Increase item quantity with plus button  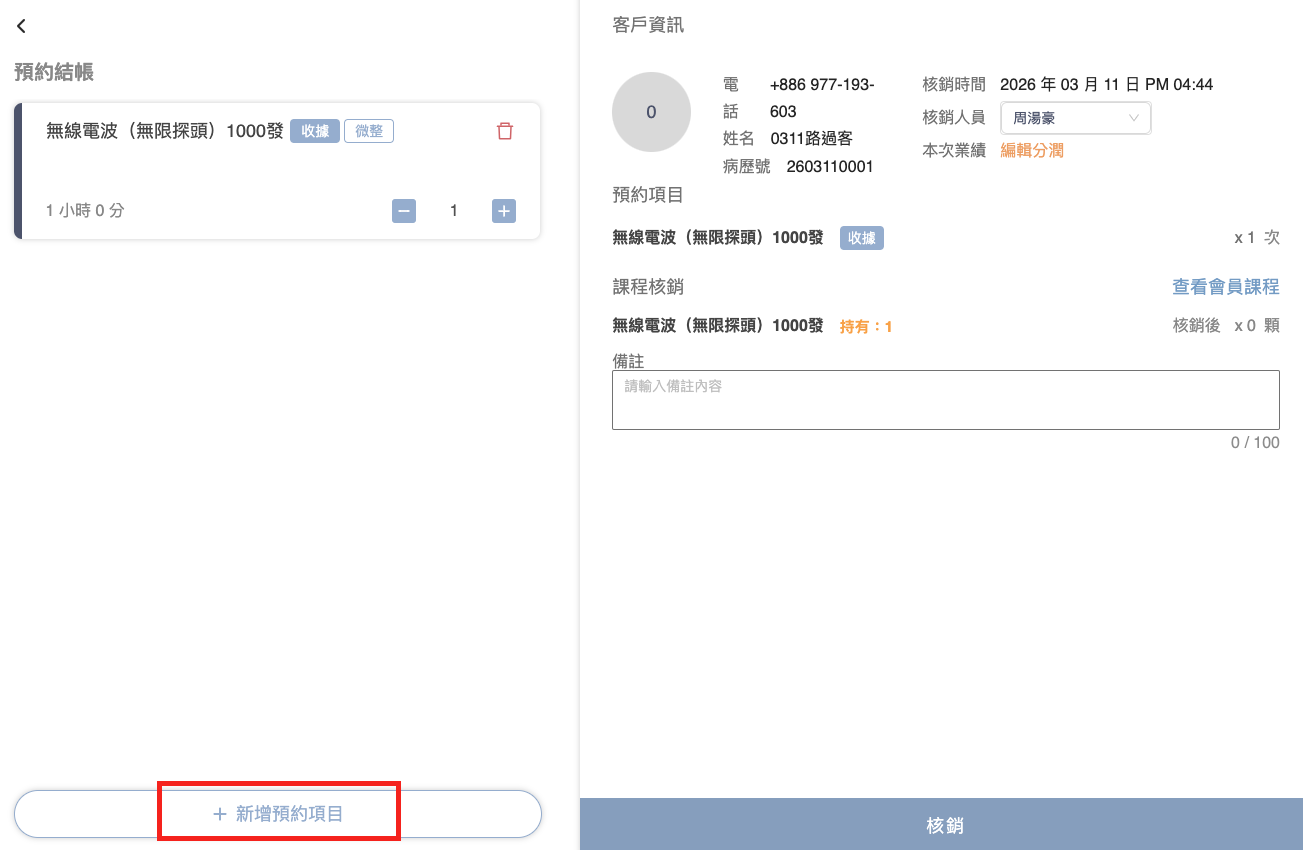[504, 211]
